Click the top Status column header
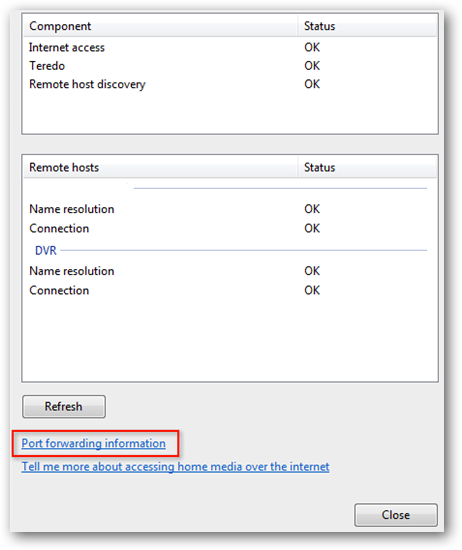 [x=367, y=26]
